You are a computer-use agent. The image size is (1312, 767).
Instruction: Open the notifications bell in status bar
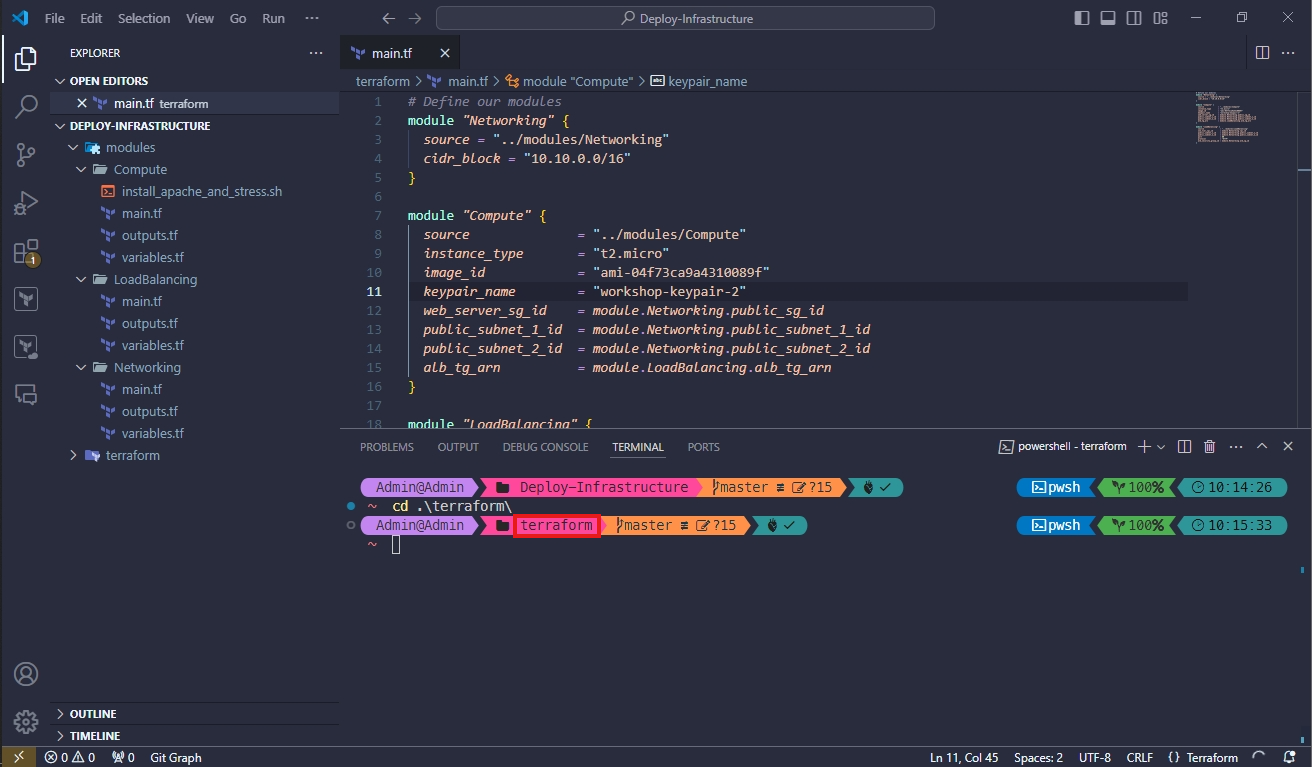pos(1289,757)
